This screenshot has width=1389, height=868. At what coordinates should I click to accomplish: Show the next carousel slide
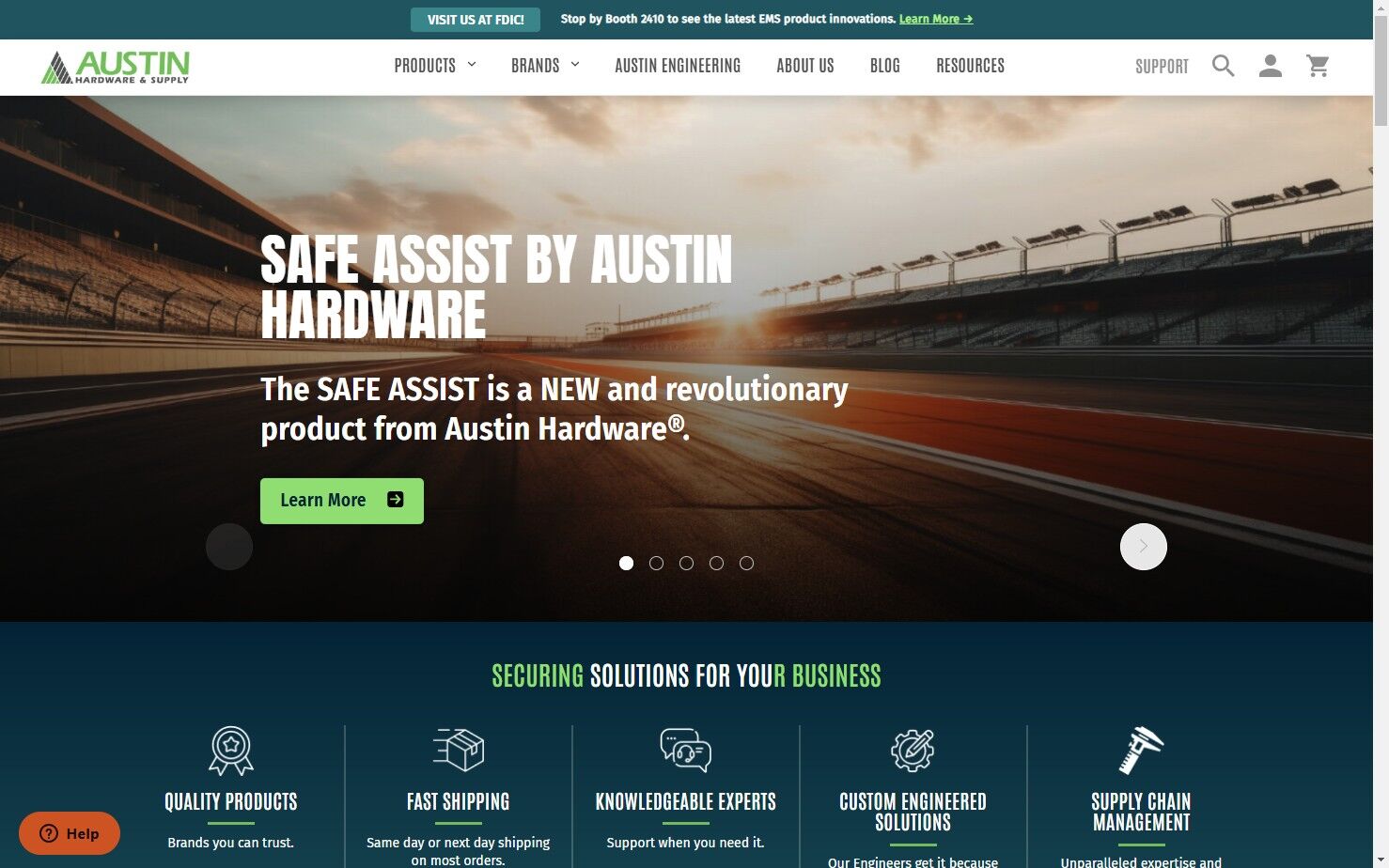point(1144,547)
